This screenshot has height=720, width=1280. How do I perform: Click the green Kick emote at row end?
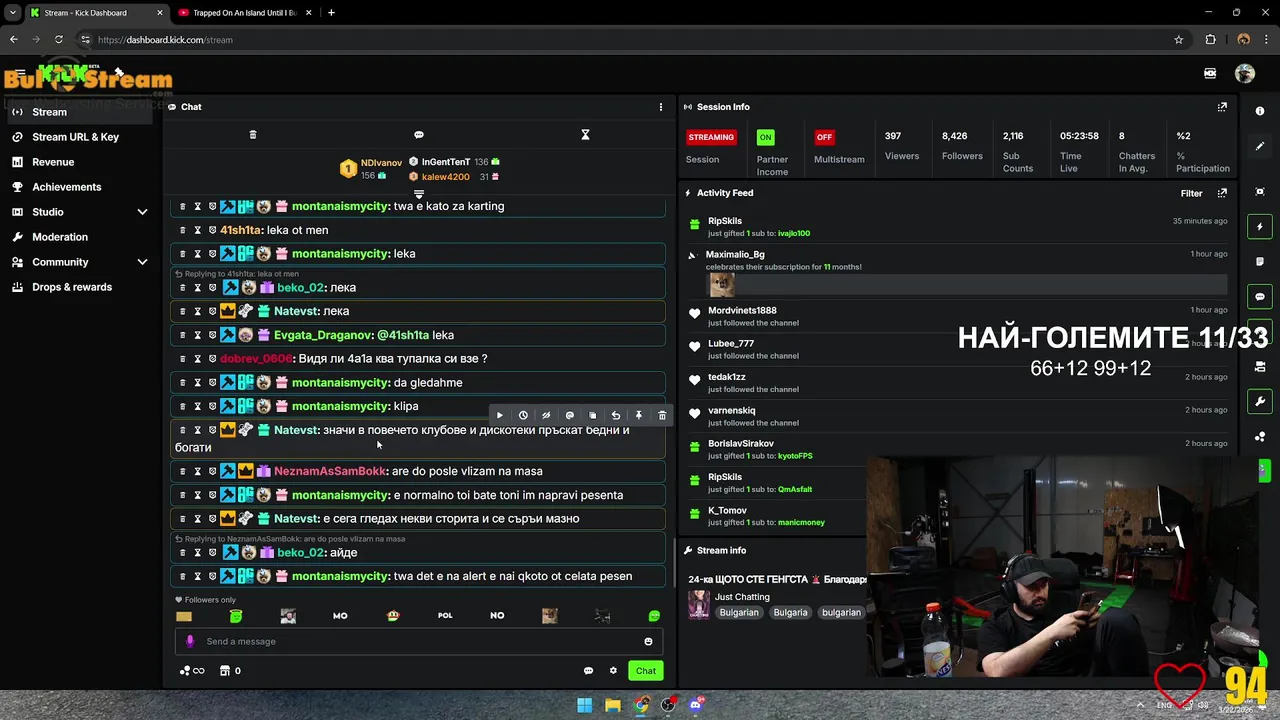654,616
